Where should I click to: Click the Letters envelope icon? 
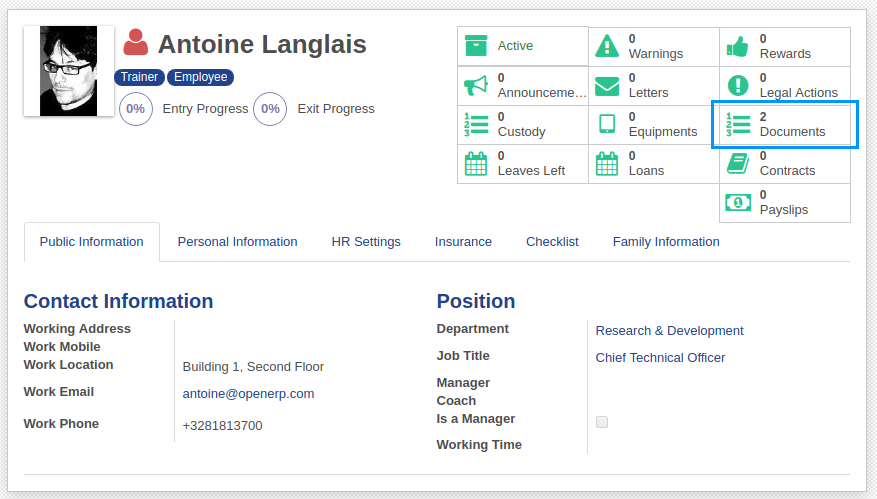point(607,85)
